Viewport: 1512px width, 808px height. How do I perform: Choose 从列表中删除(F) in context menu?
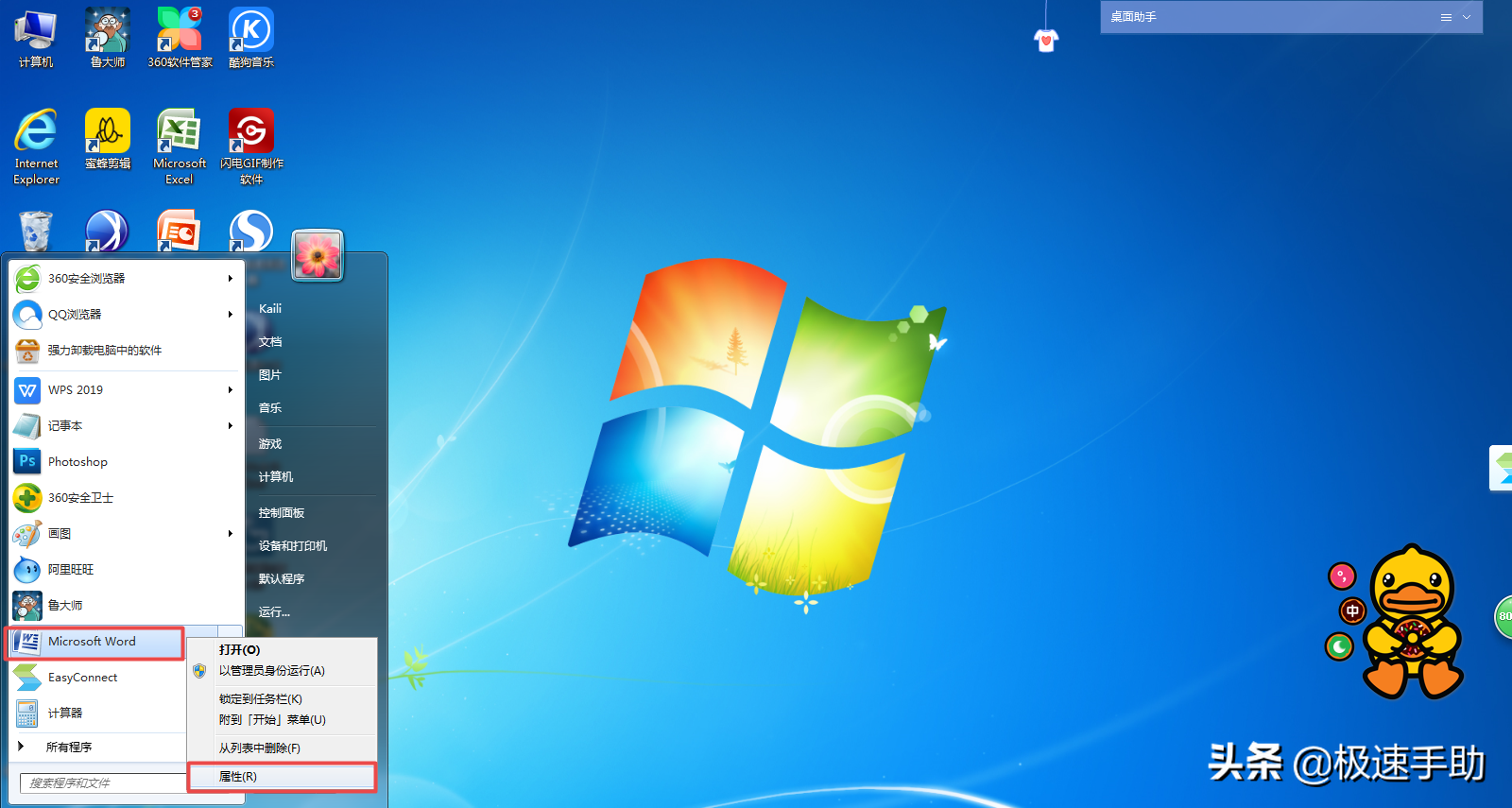(283, 748)
